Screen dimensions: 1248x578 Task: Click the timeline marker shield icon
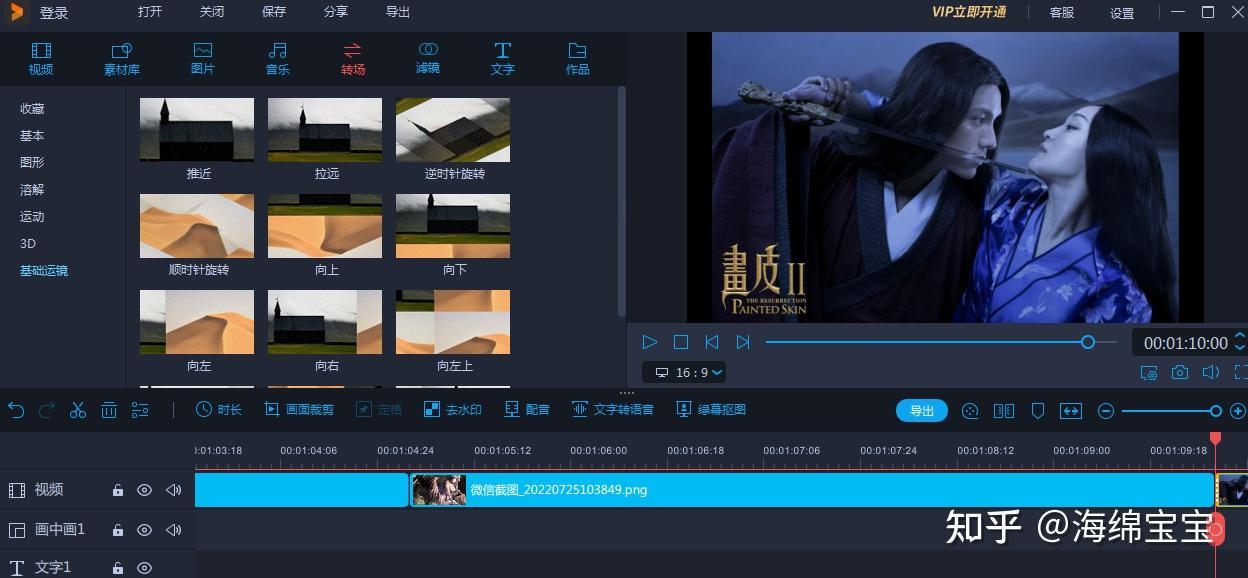click(x=1038, y=410)
